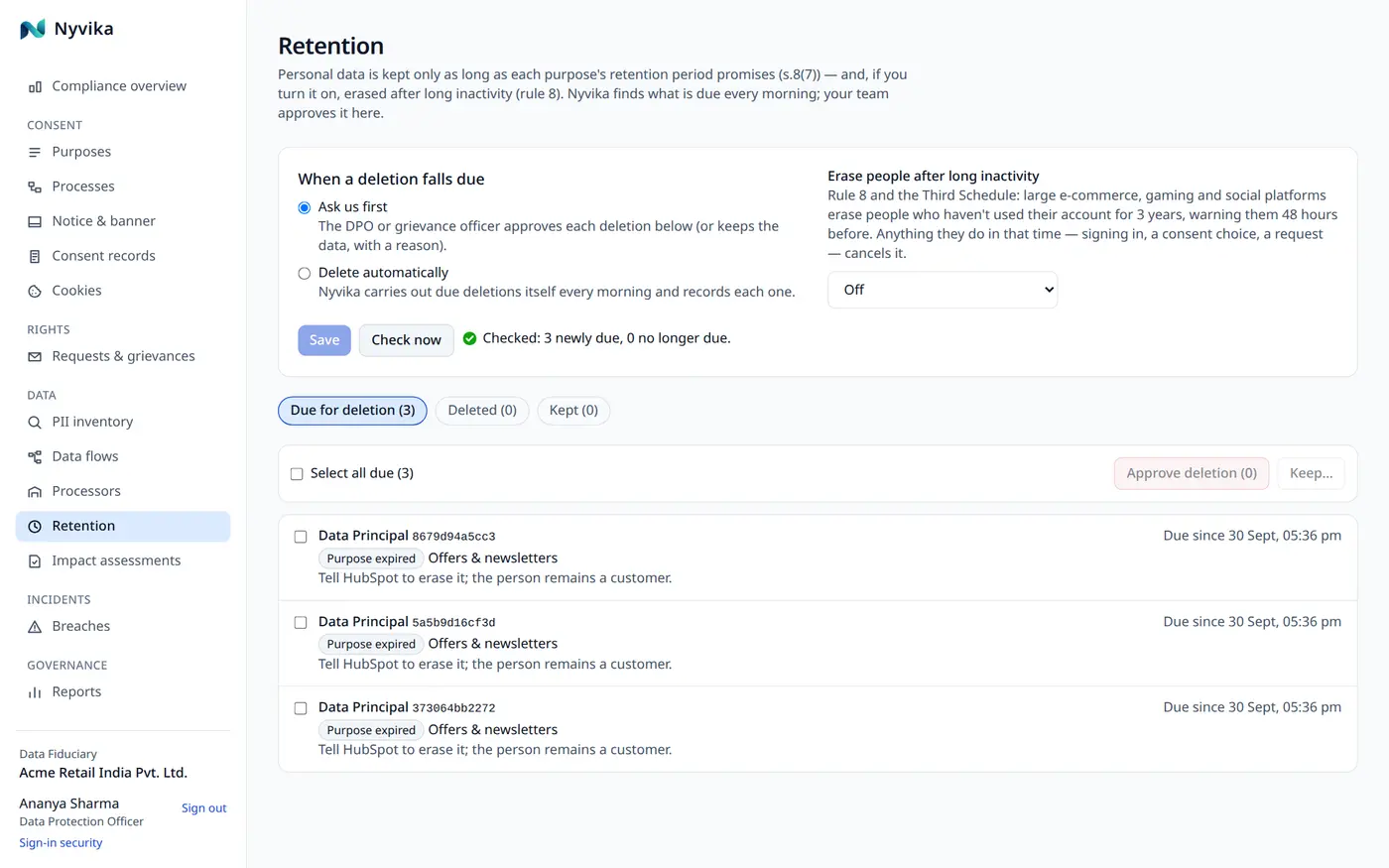The height and width of the screenshot is (868, 1389).
Task: Click the Purposes list icon
Action: pyautogui.click(x=35, y=152)
